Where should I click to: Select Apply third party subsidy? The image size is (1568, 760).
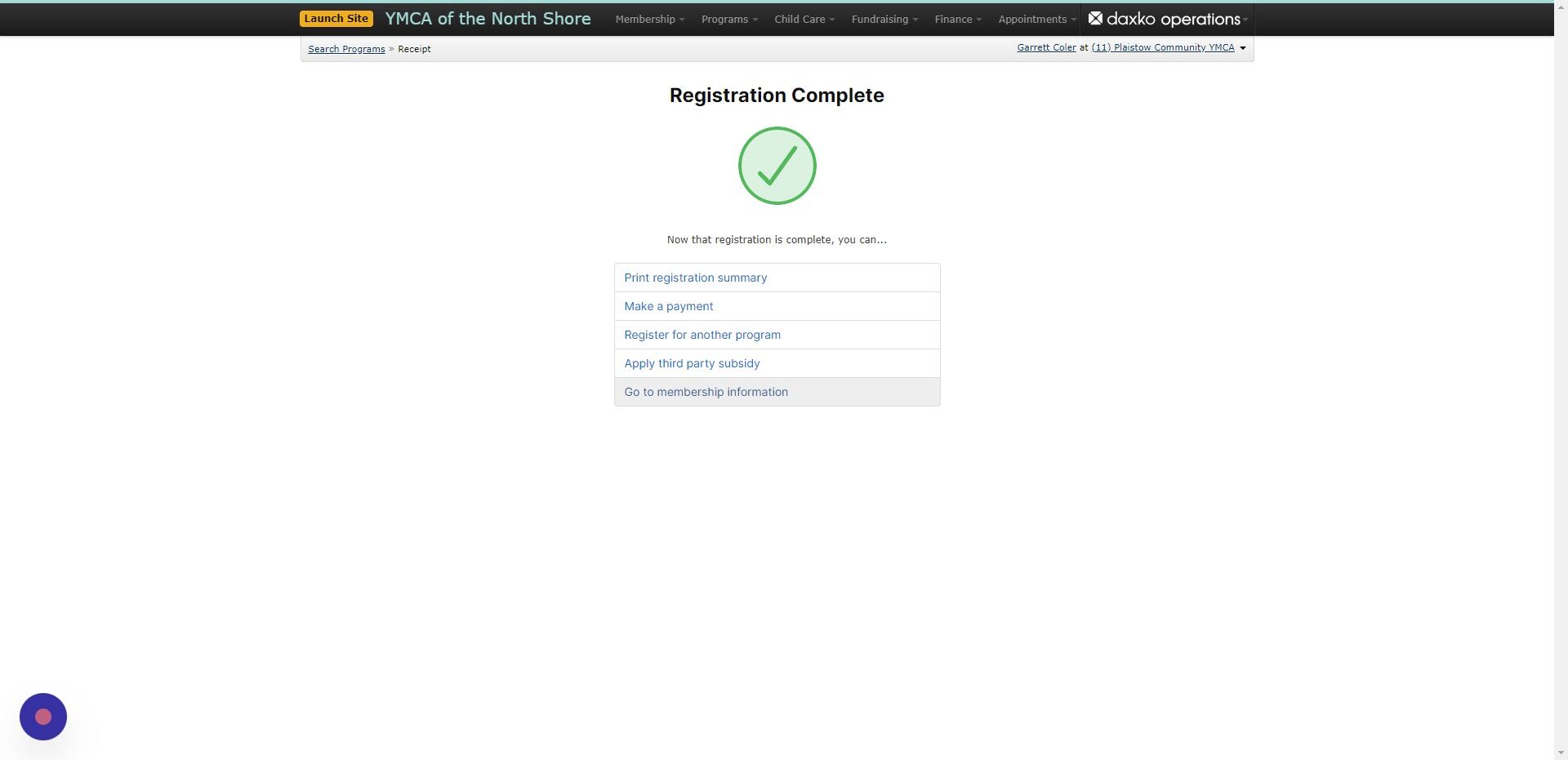click(777, 363)
